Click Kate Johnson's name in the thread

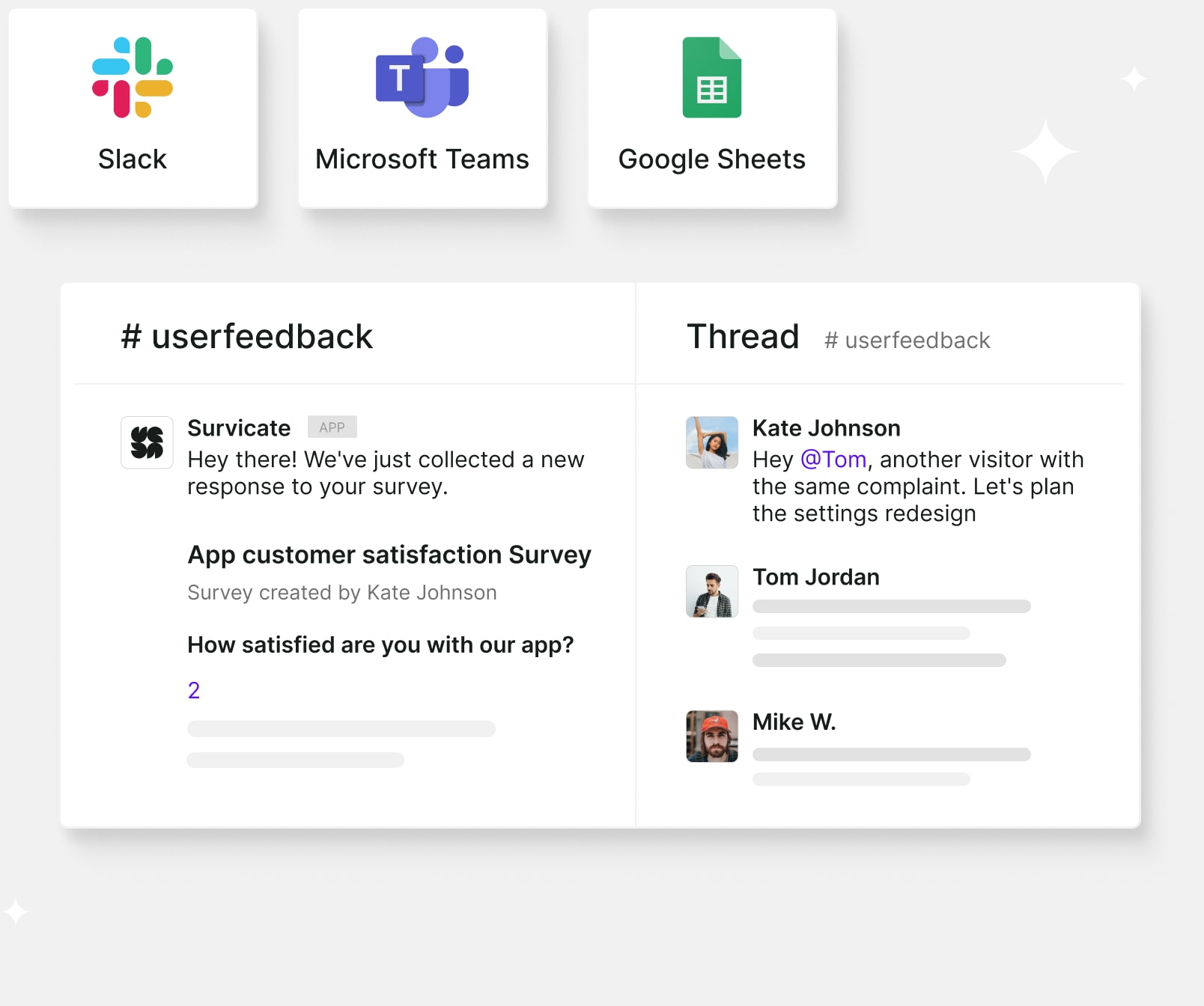(x=827, y=428)
